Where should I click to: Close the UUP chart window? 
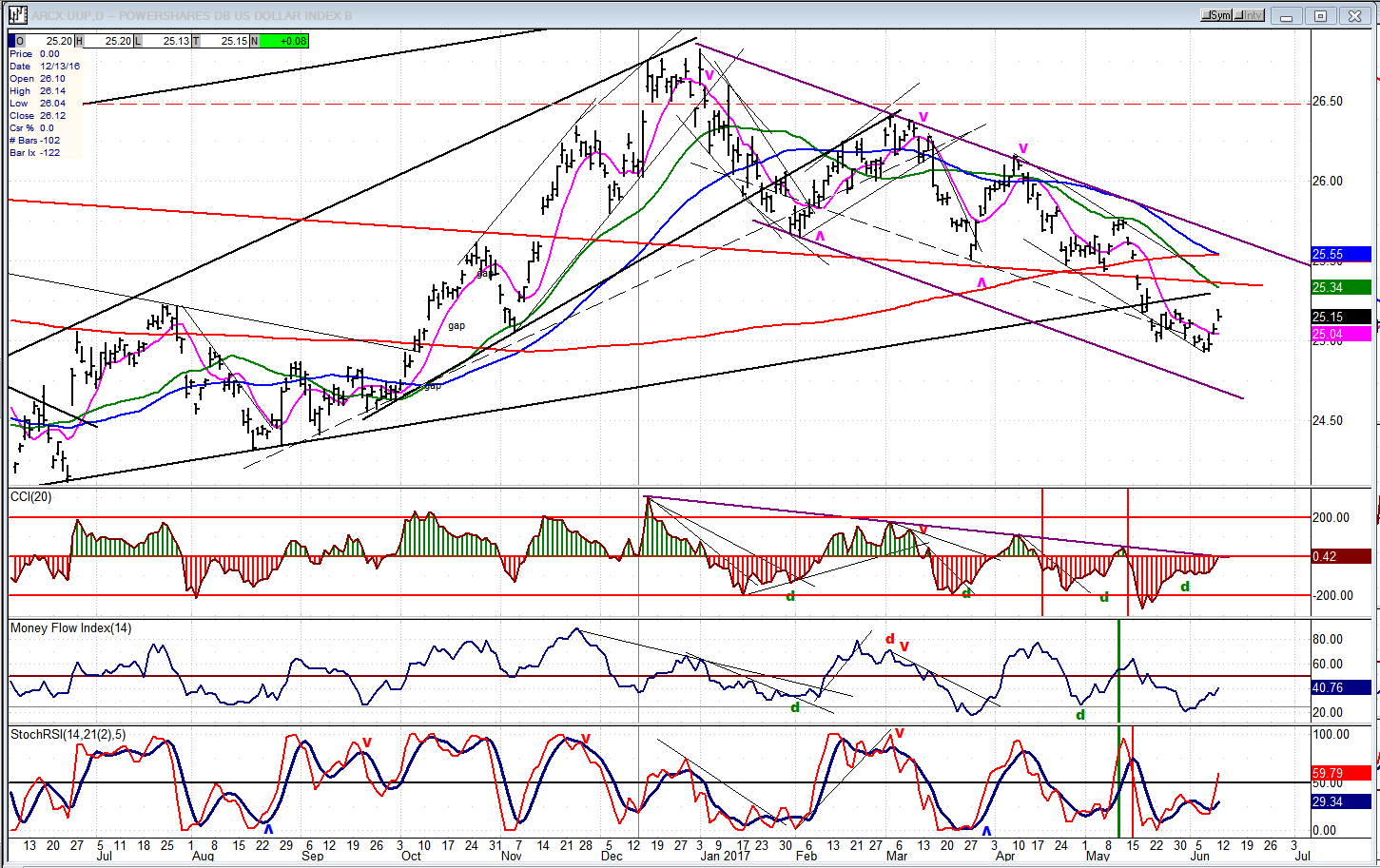[x=1353, y=15]
